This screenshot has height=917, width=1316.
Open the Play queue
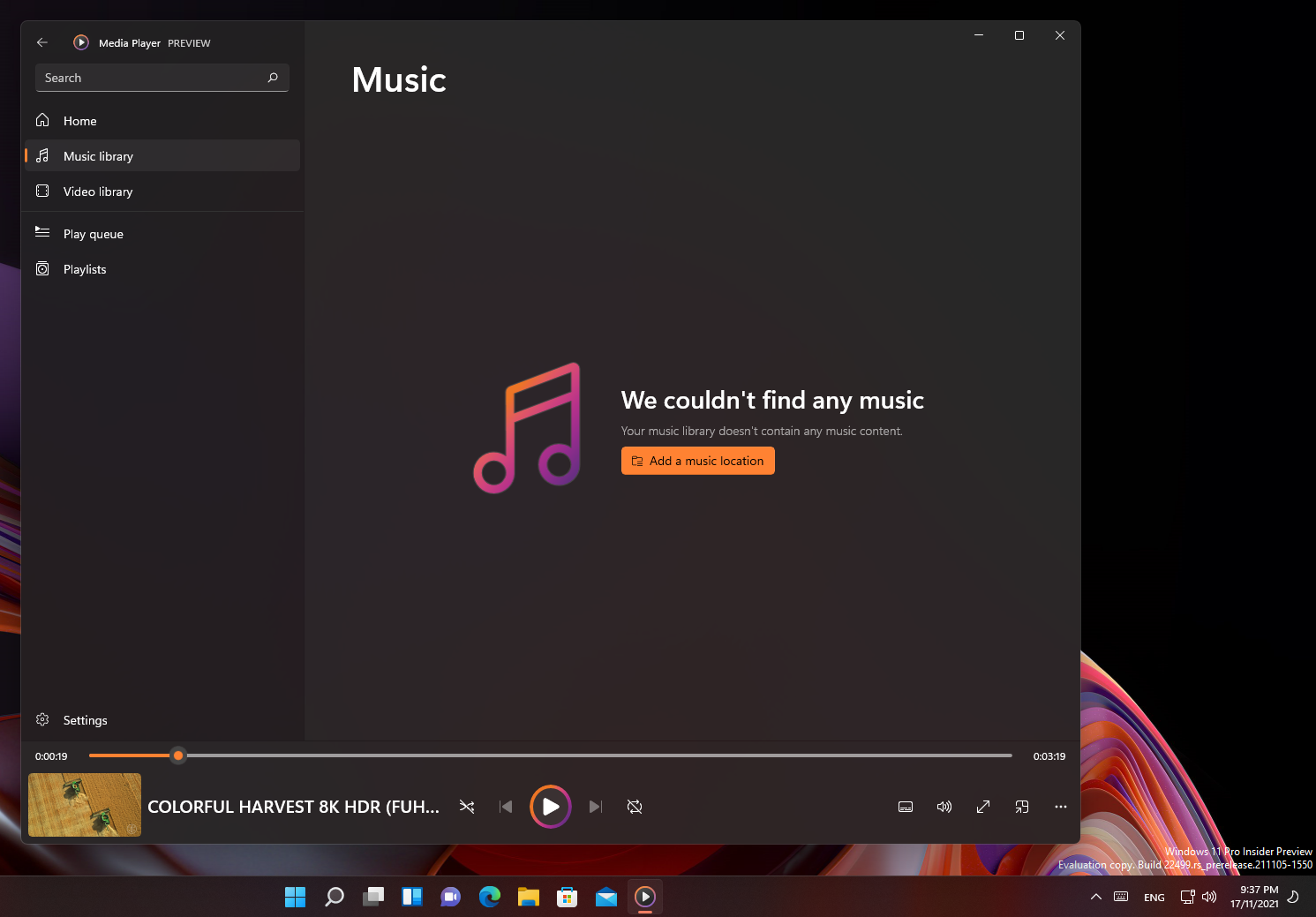pos(93,234)
